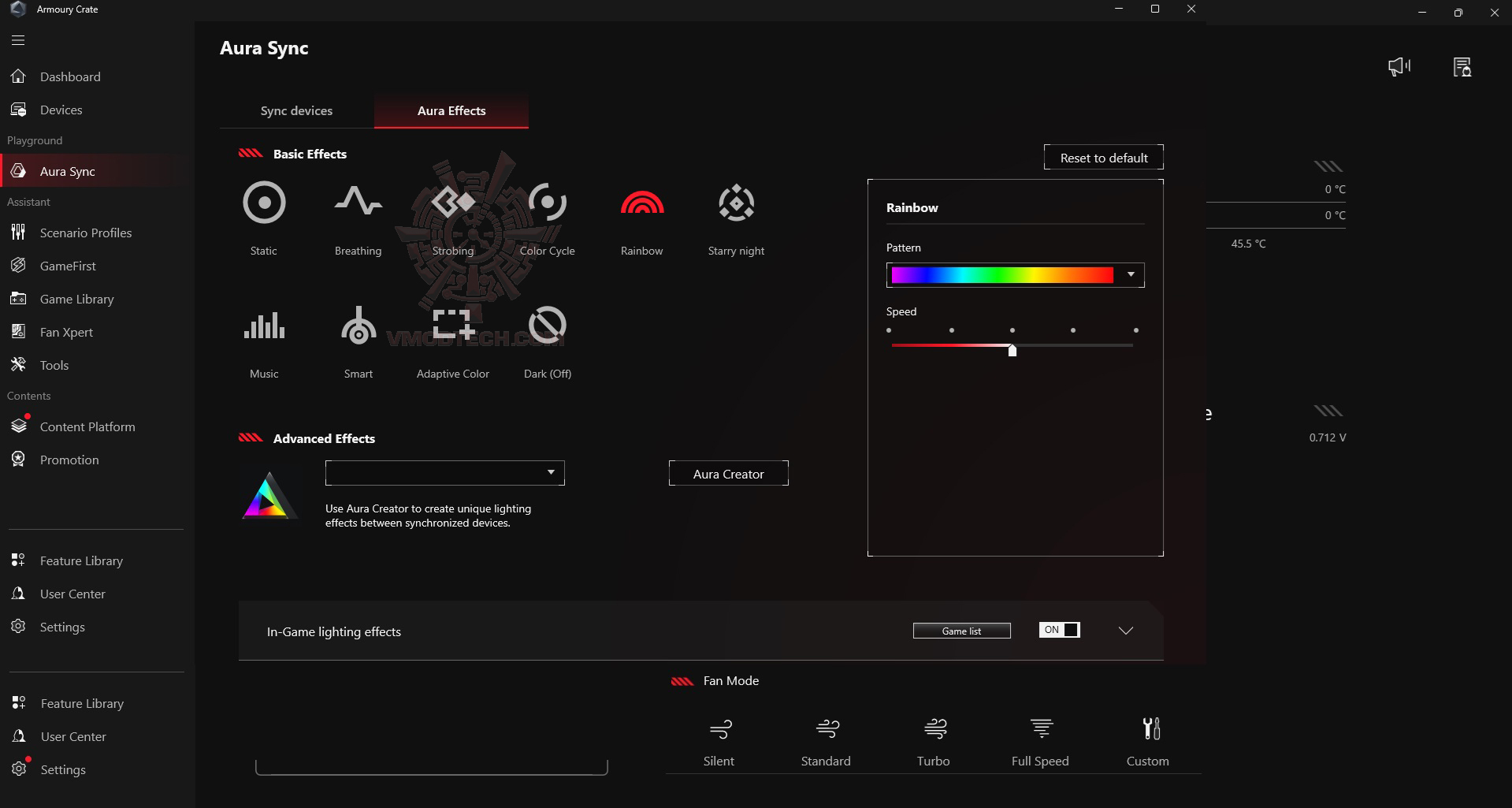Expand the In-Game lighting effects section
The height and width of the screenshot is (808, 1512).
pos(1126,631)
